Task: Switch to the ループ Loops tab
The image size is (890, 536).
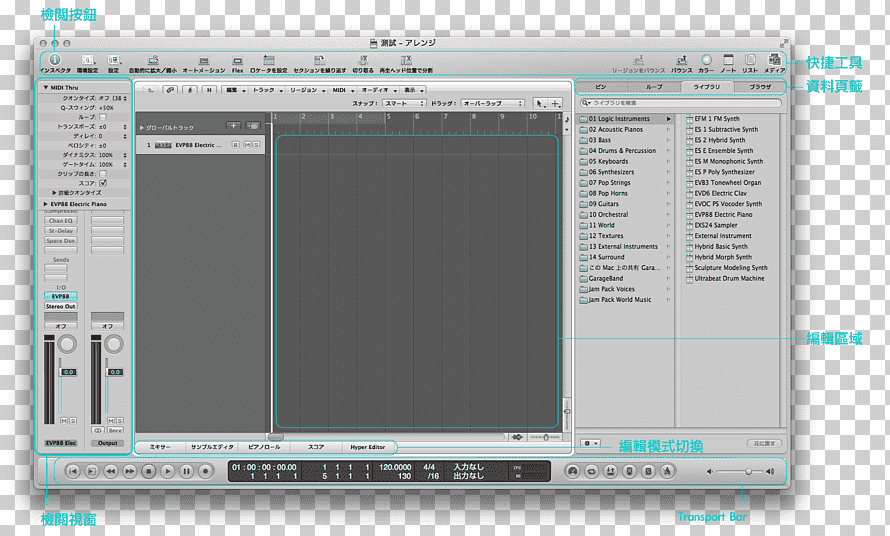Action: point(654,87)
